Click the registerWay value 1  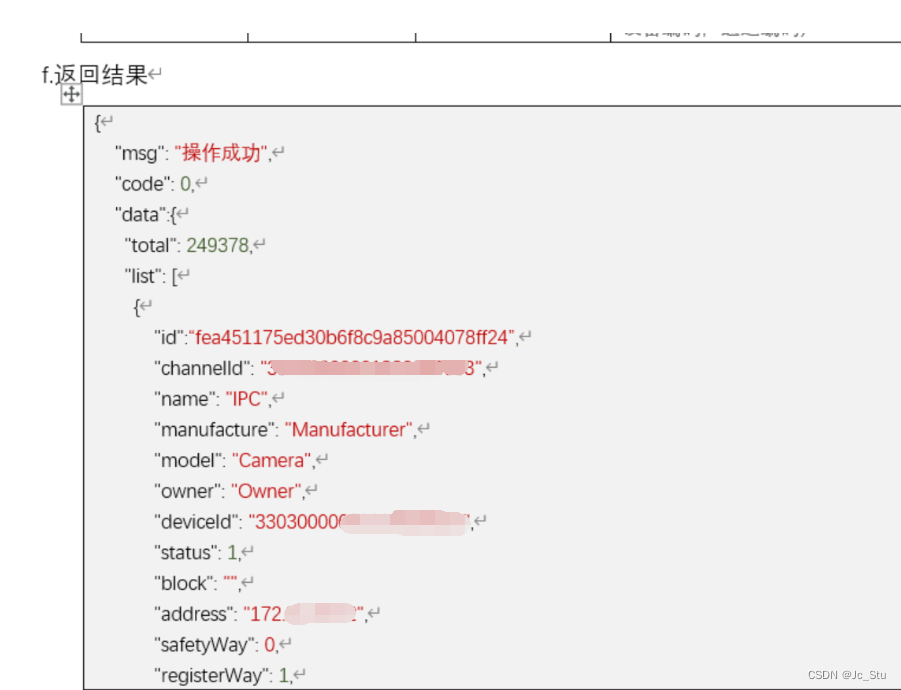point(283,675)
